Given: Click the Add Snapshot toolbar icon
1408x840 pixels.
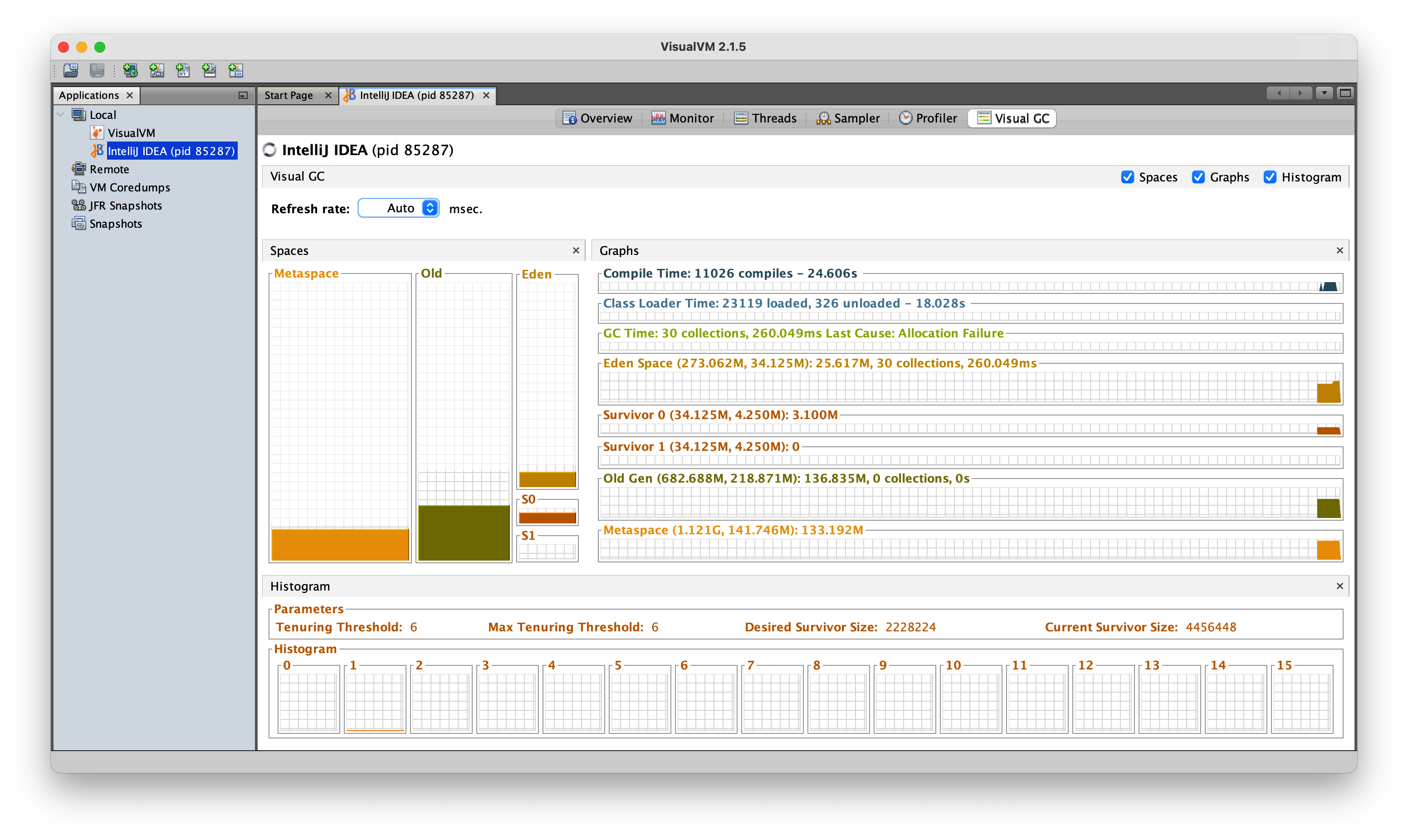Looking at the screenshot, I should pyautogui.click(x=236, y=70).
